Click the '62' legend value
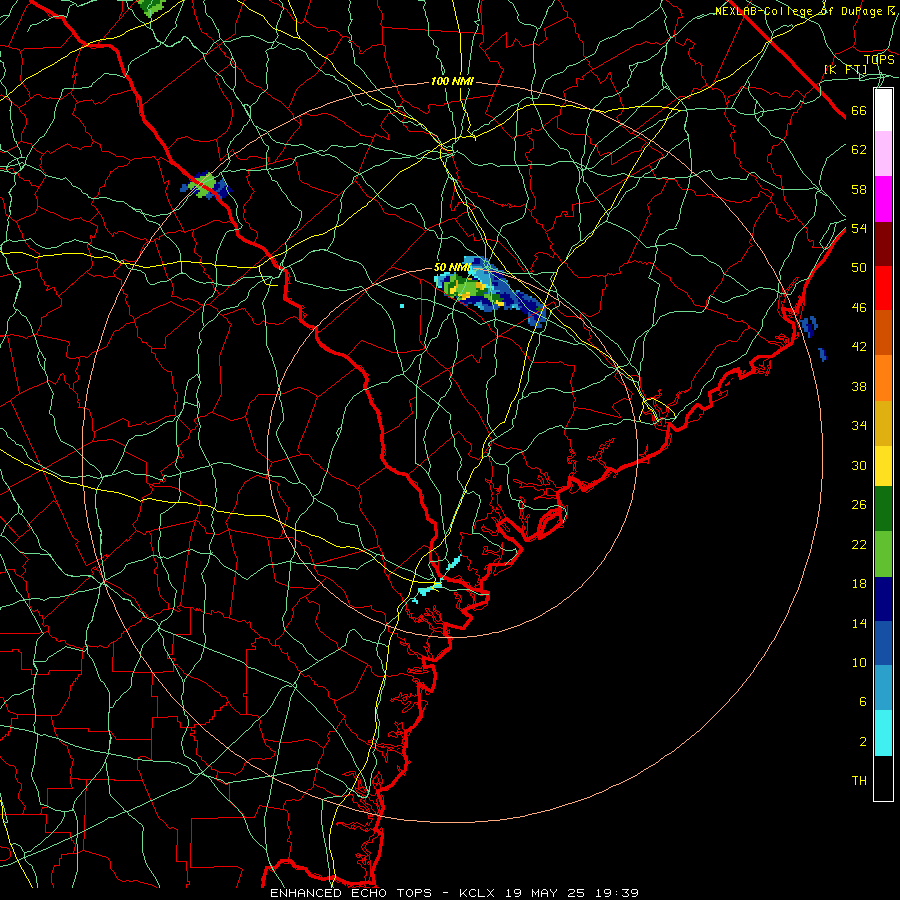The width and height of the screenshot is (900, 900). pyautogui.click(x=859, y=149)
